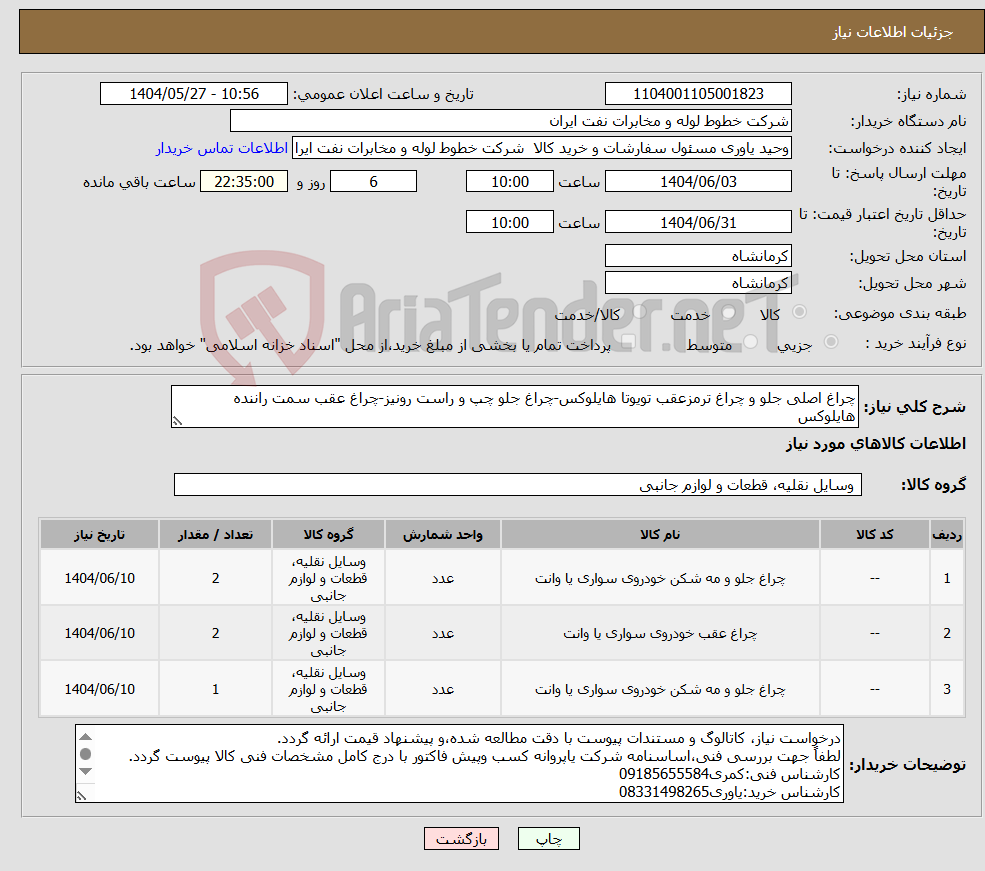This screenshot has height=871, width=985.
Task: Click the resize handle of buyer notes
Action: pyautogui.click(x=82, y=796)
